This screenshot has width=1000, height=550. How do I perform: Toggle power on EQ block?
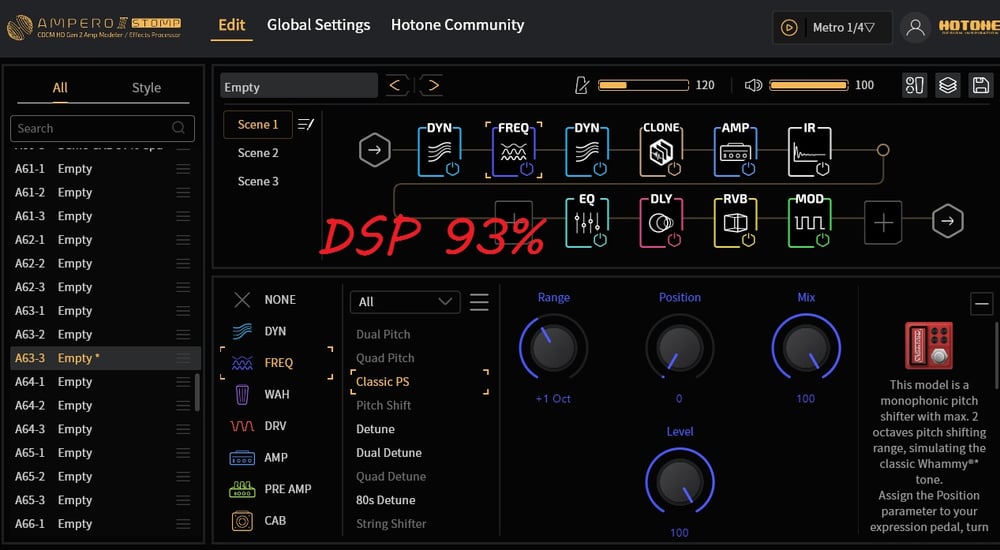pyautogui.click(x=600, y=240)
